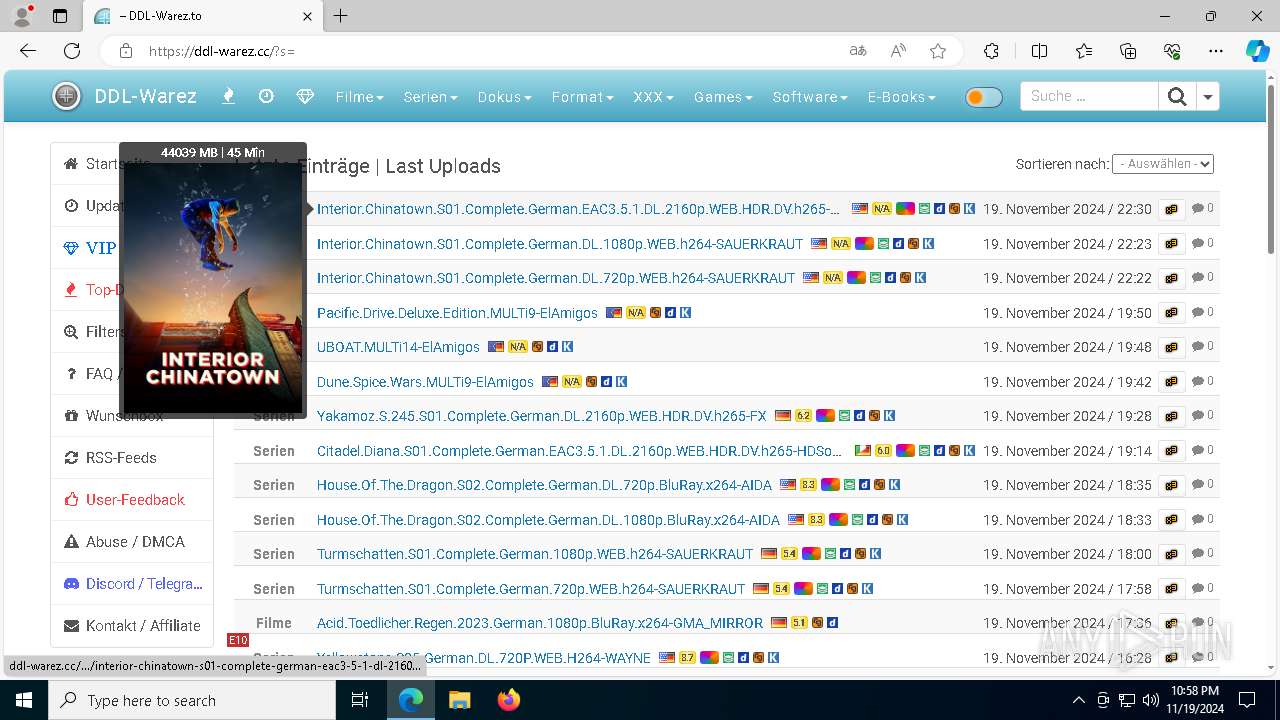Open the browser extensions puzzle icon
Image resolution: width=1280 pixels, height=720 pixels.
(x=991, y=51)
